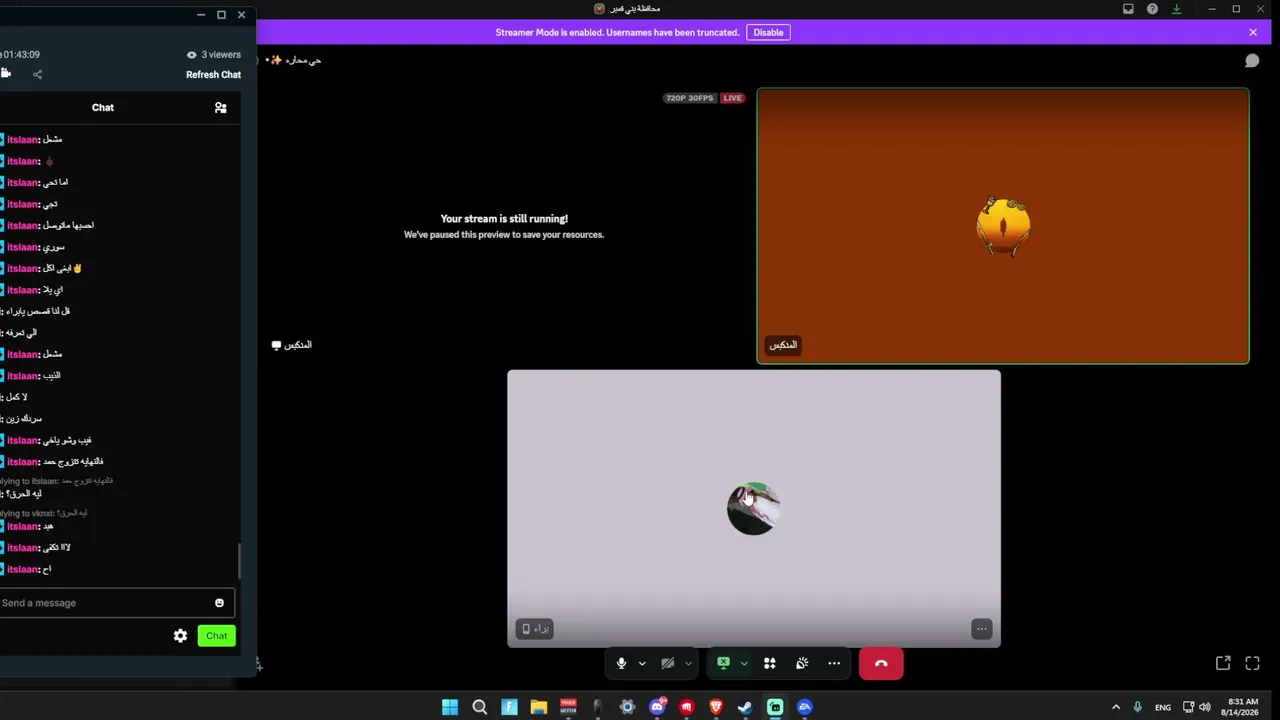
Task: Open microphone input options dropdown arrow
Action: click(642, 663)
